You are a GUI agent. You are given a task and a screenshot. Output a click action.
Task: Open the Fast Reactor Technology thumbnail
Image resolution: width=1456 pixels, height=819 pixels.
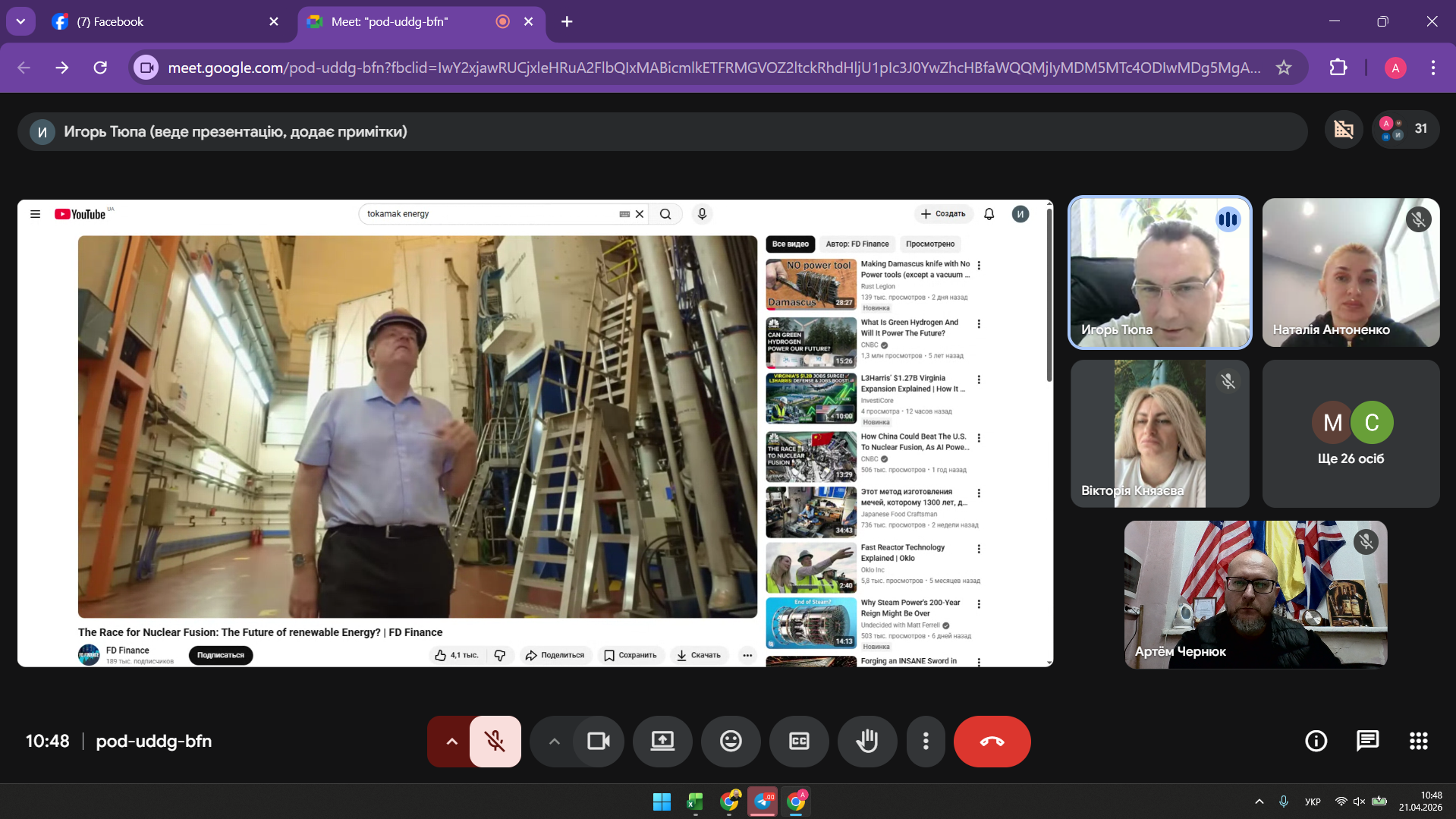811,568
